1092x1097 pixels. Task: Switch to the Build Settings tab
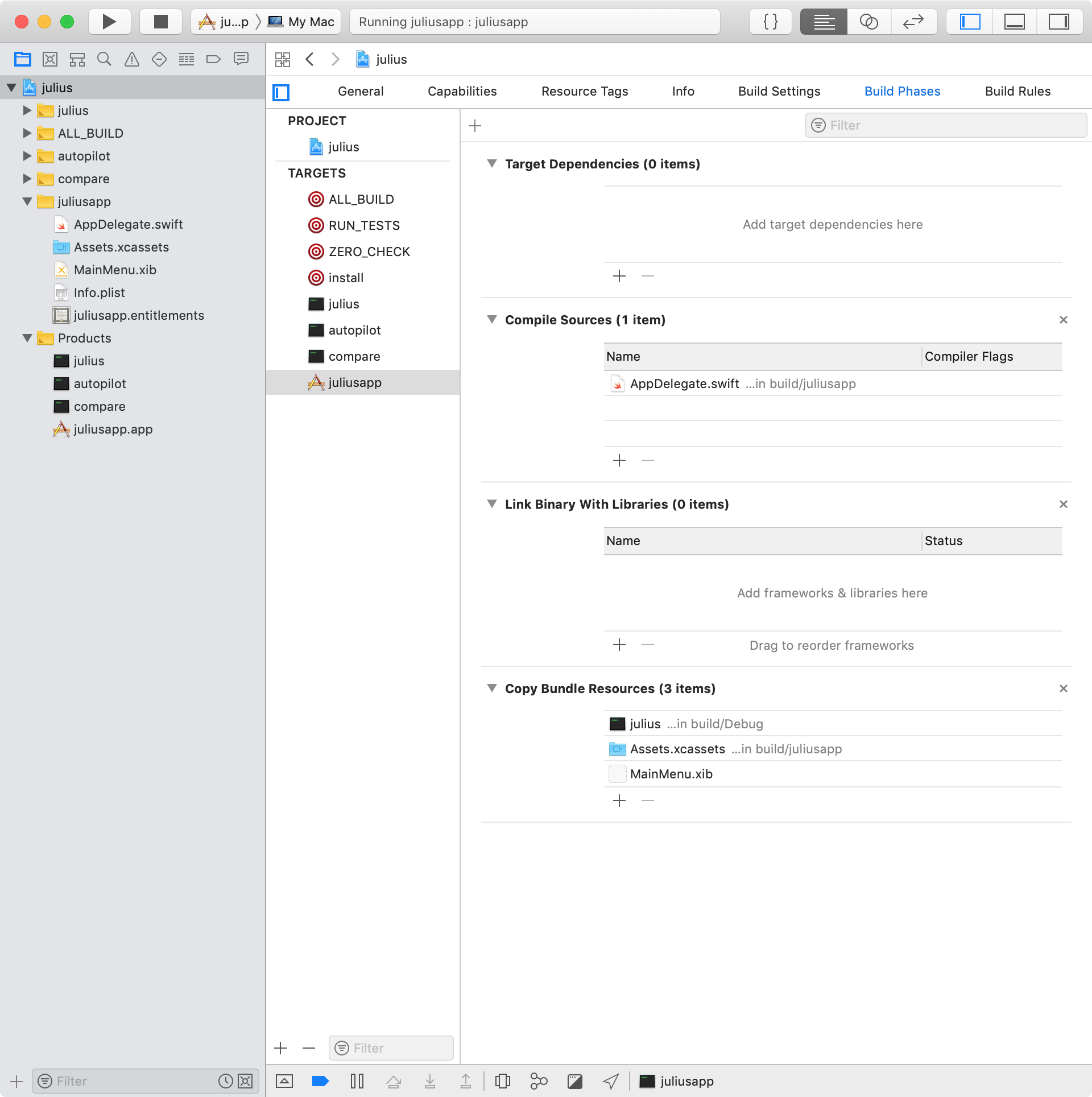(x=779, y=91)
